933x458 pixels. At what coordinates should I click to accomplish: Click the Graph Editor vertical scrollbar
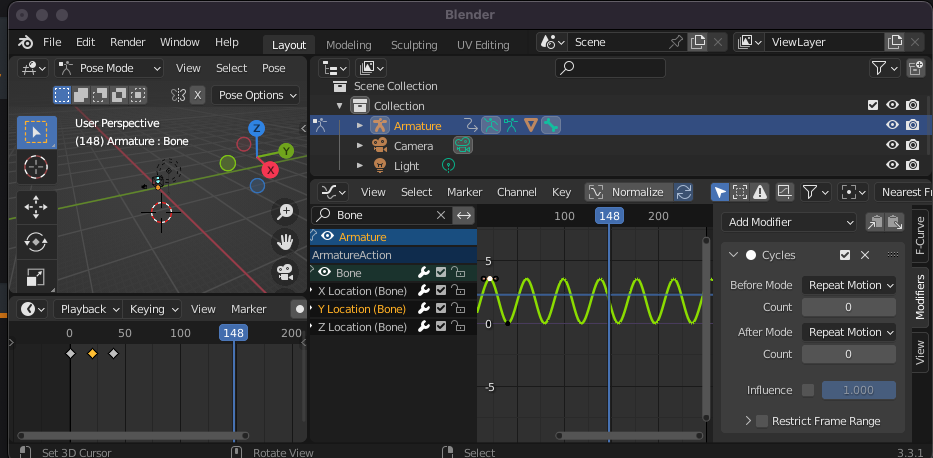[706, 329]
